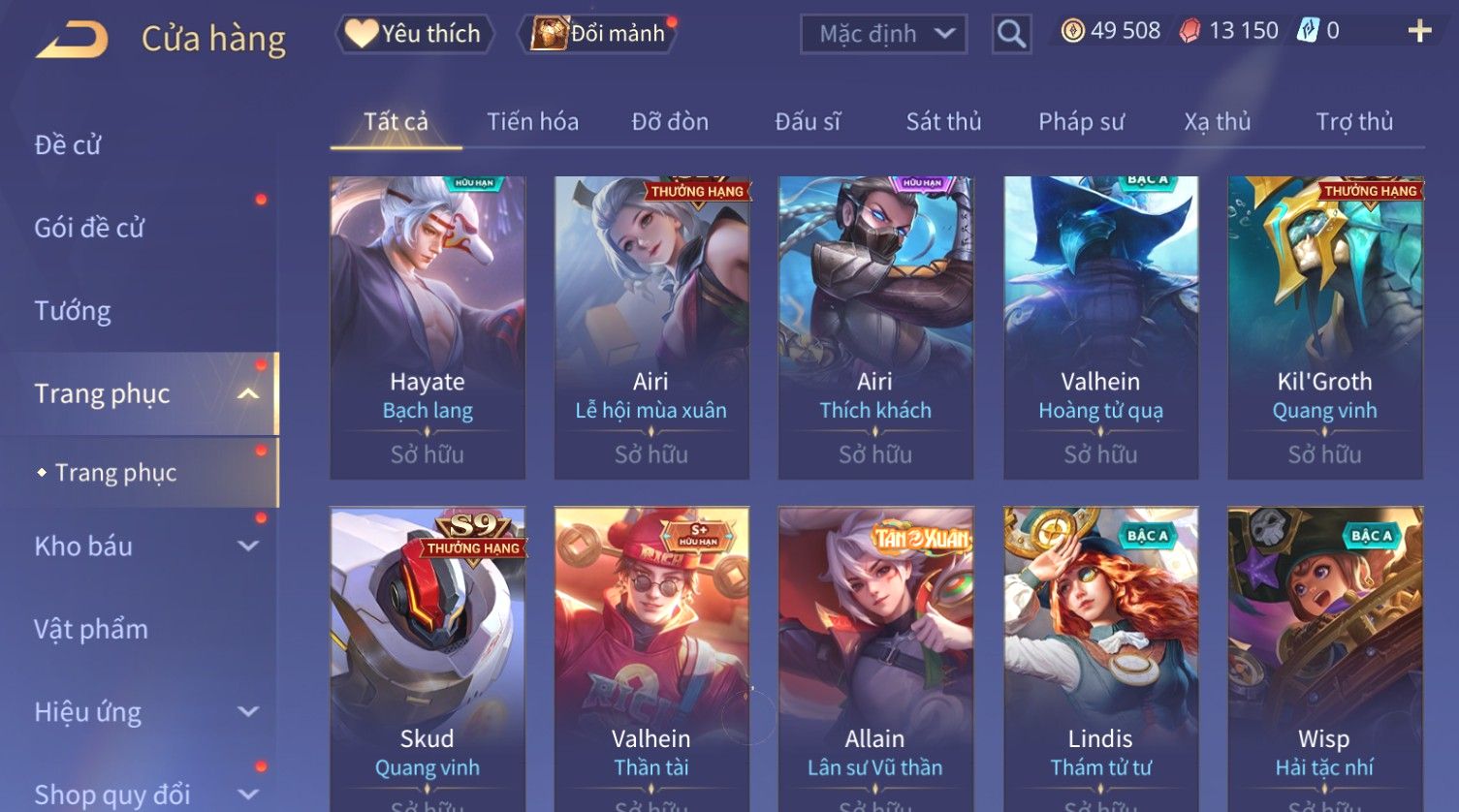Expand the Hiệu ứng sidebar section
Image resolution: width=1459 pixels, height=812 pixels.
point(248,712)
